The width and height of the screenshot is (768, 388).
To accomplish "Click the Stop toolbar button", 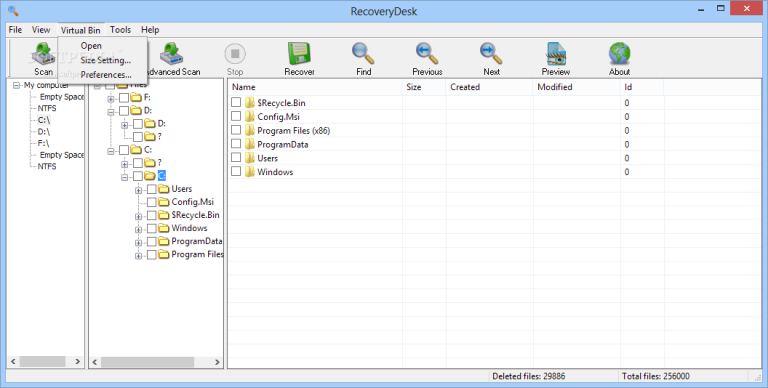I will pos(235,59).
